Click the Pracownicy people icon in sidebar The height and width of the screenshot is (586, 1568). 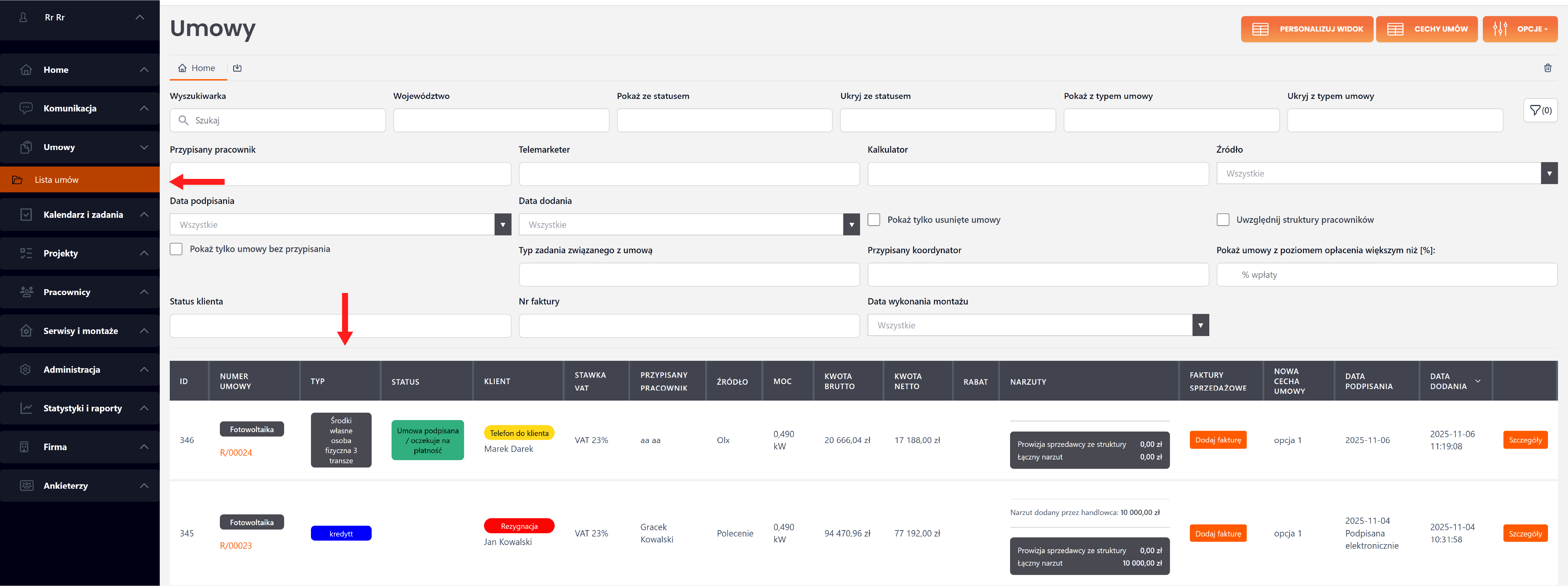26,292
